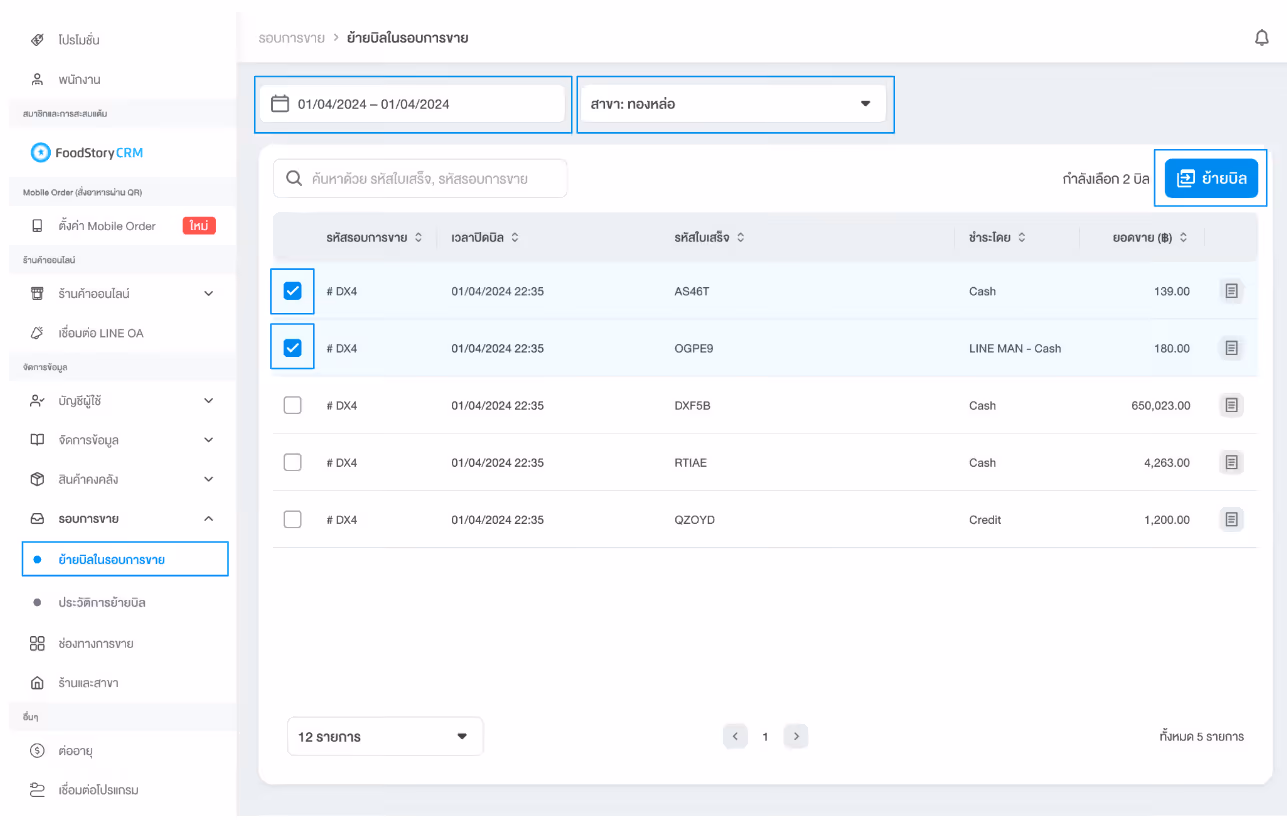1287x820 pixels.
Task: Click the ย้ายบิล button
Action: [x=1211, y=178]
